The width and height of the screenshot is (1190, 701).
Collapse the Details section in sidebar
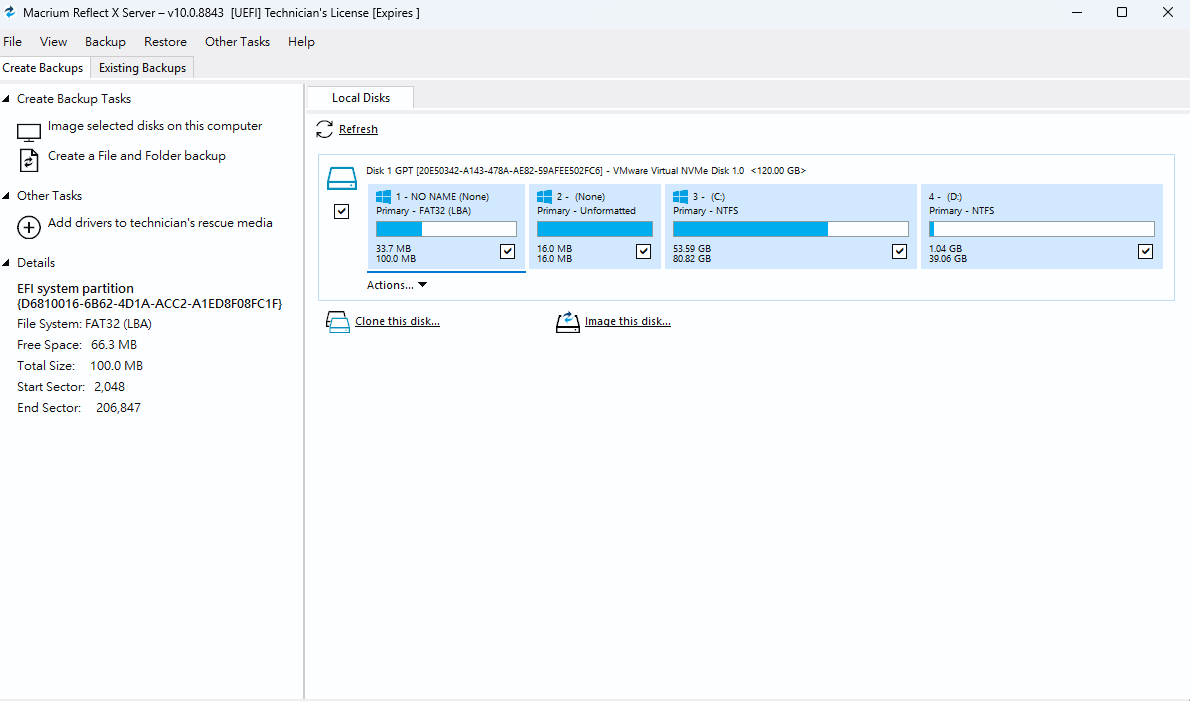pos(8,263)
